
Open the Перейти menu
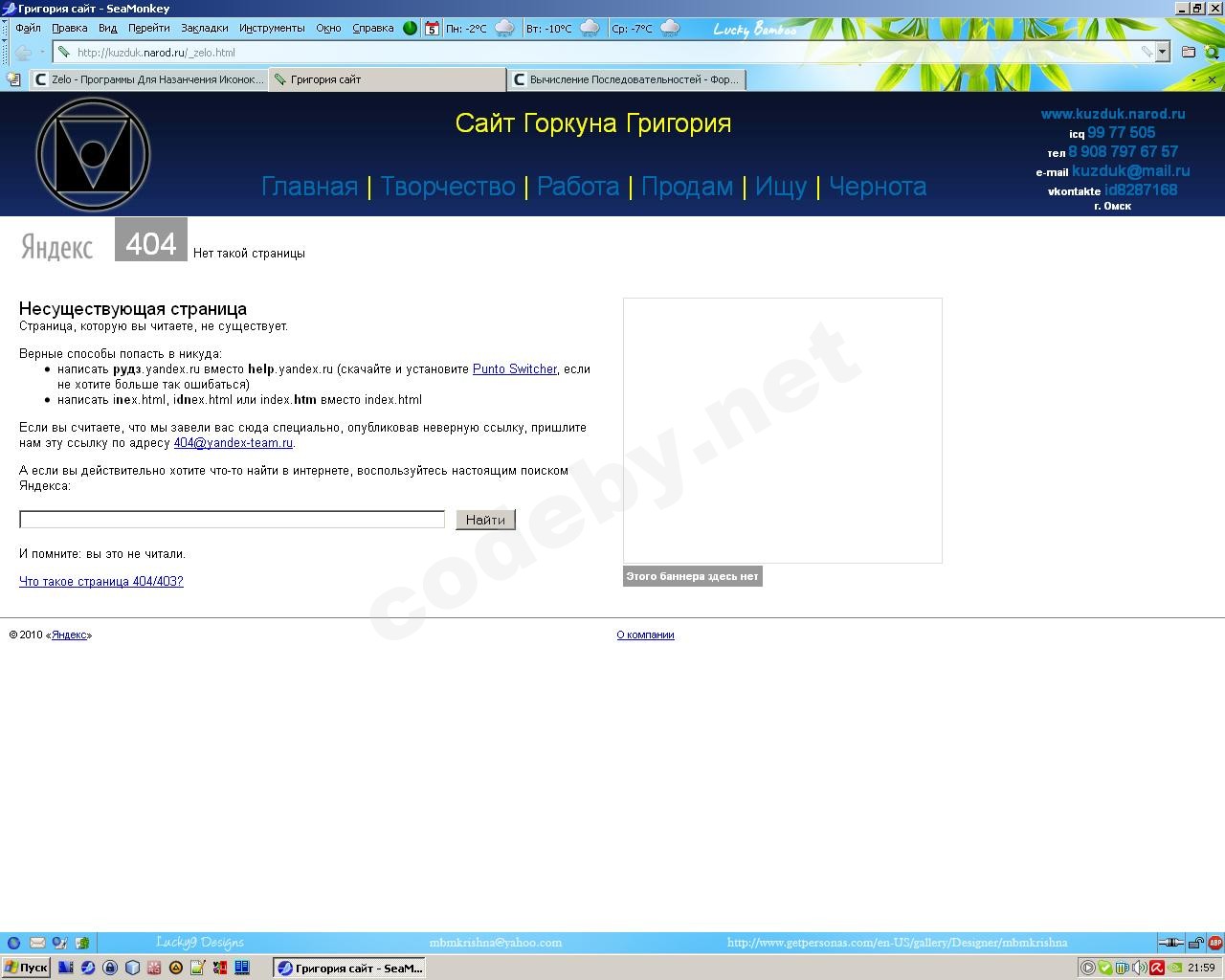pos(148,28)
